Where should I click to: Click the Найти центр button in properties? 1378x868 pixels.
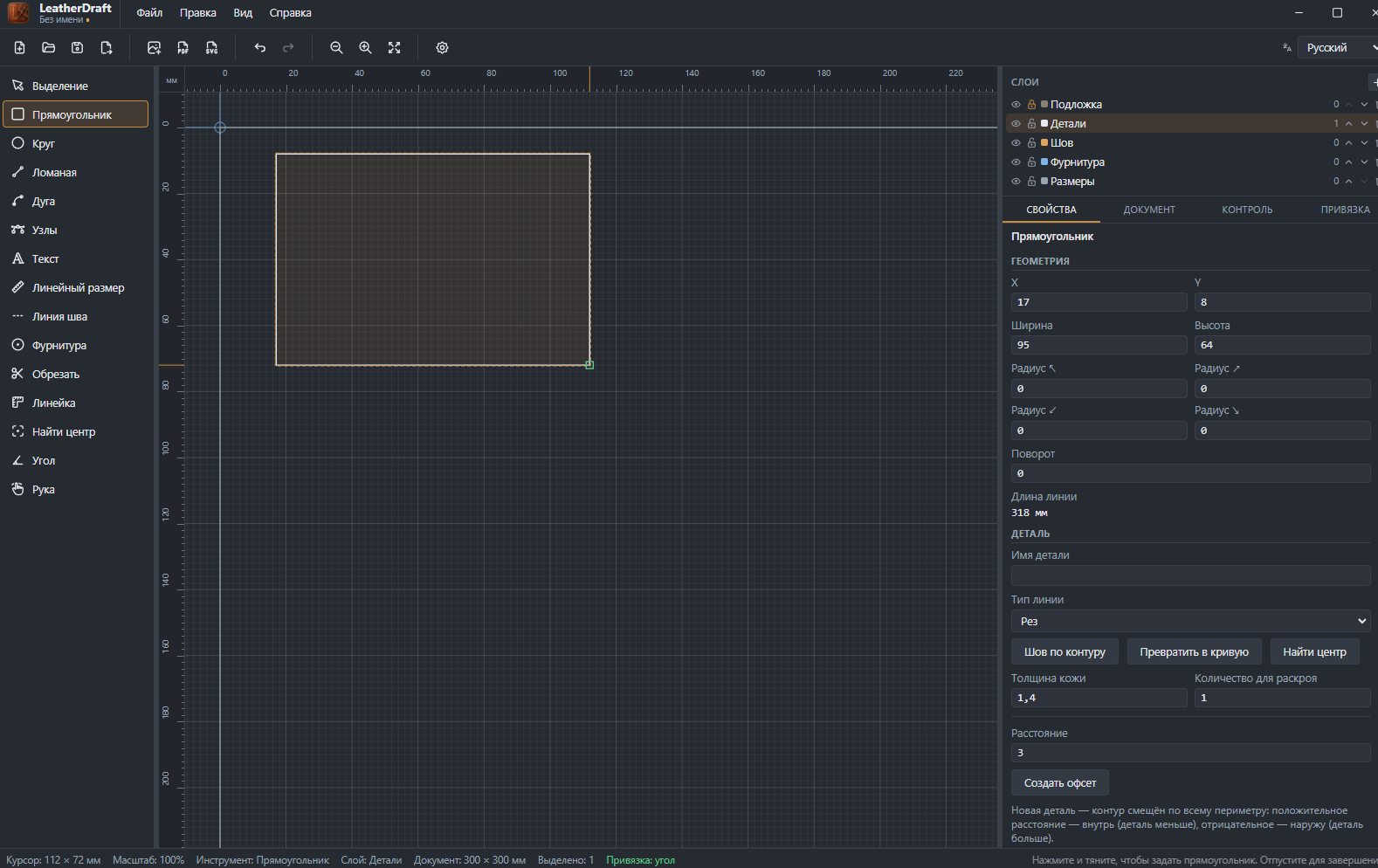pyautogui.click(x=1314, y=652)
